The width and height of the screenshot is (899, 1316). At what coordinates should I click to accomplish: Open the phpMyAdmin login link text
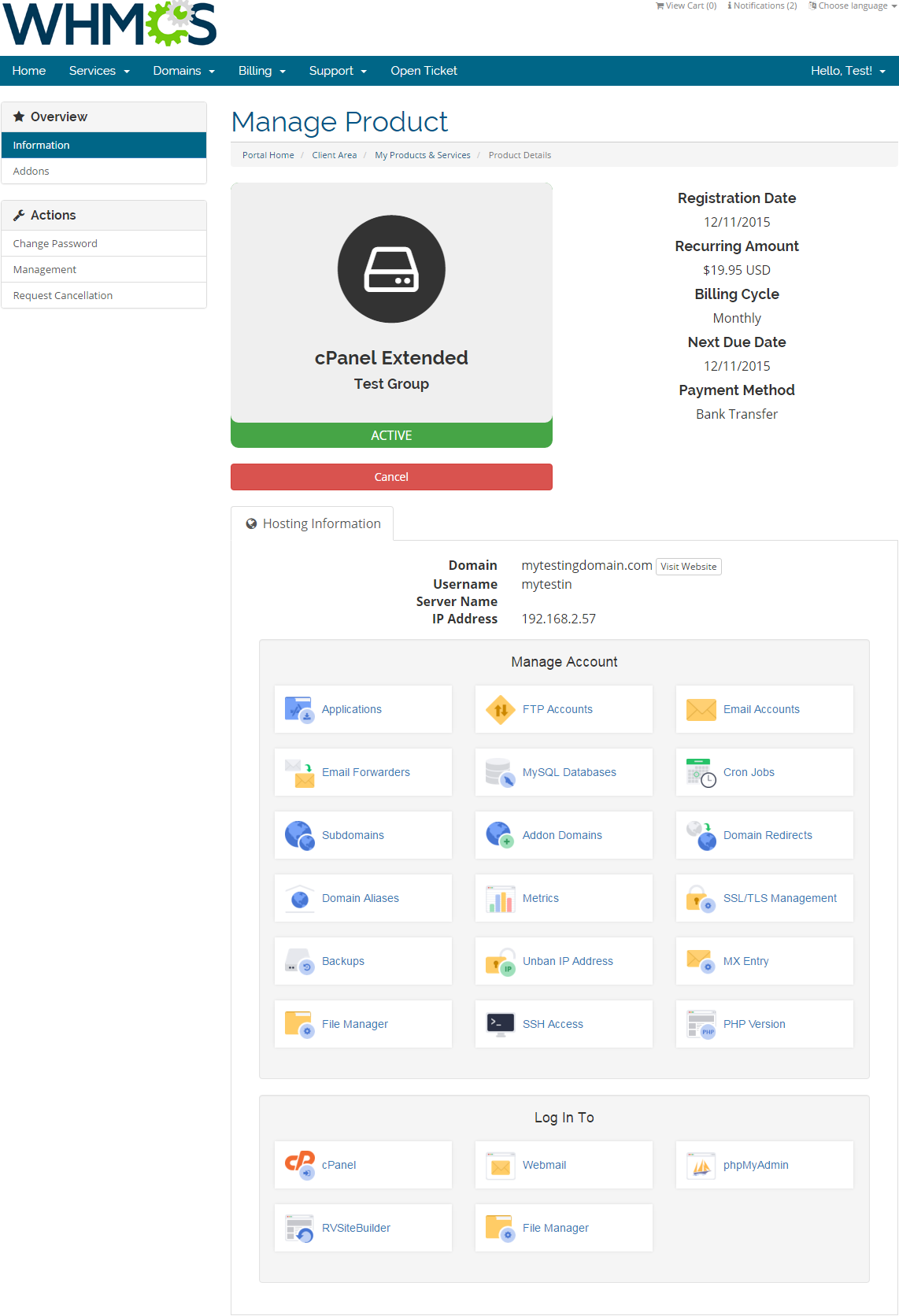pyautogui.click(x=756, y=1165)
